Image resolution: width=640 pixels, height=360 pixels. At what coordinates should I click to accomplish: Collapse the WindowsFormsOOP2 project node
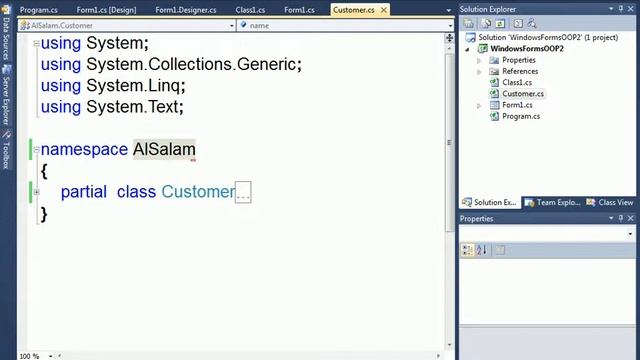468,49
